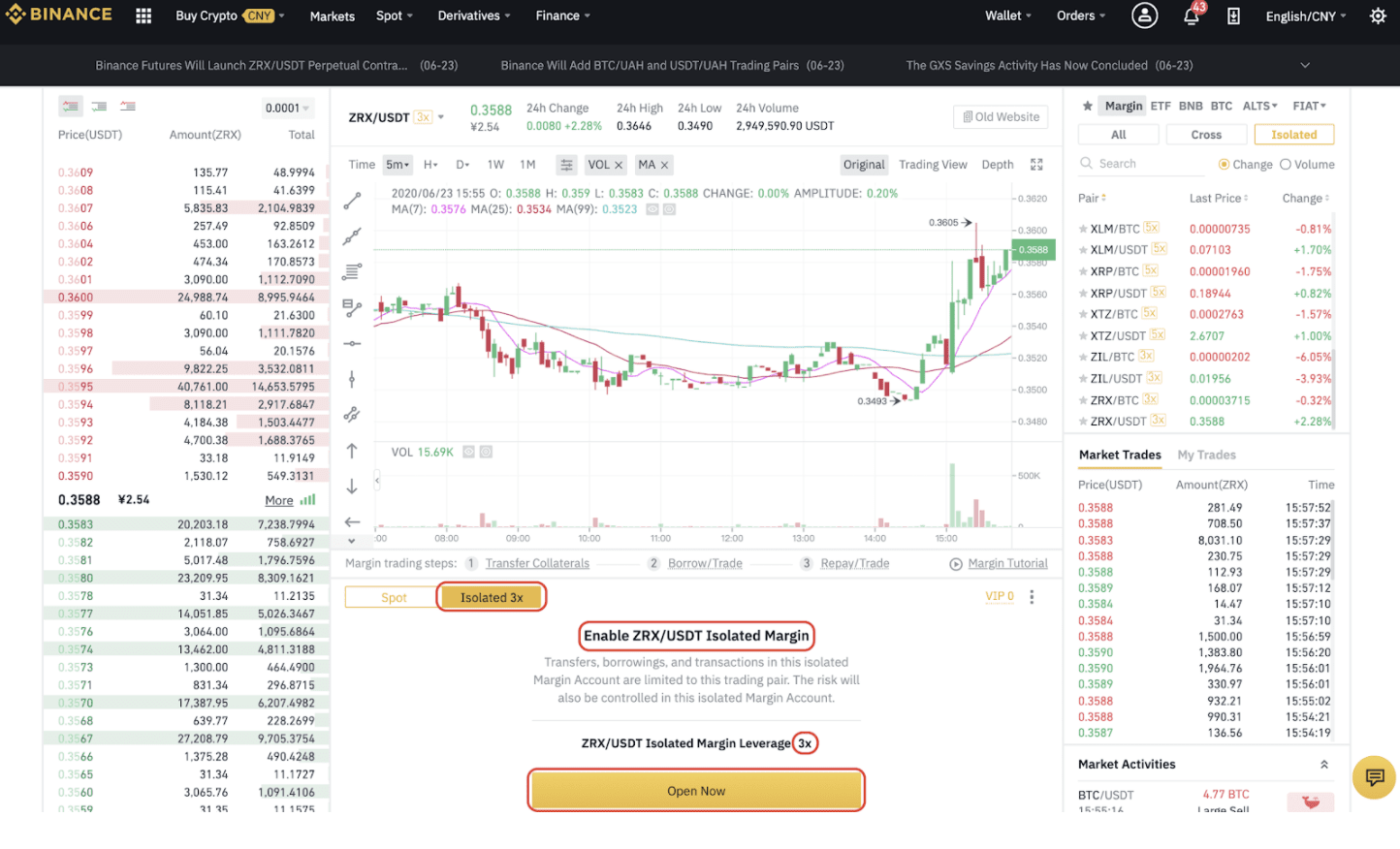1400x849 pixels.
Task: Select the left arrow marker tool
Action: pyautogui.click(x=352, y=521)
